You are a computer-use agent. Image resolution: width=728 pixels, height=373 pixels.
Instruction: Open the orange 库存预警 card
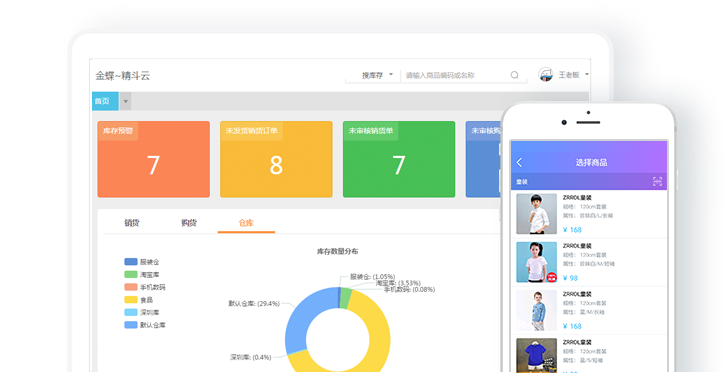click(x=154, y=159)
